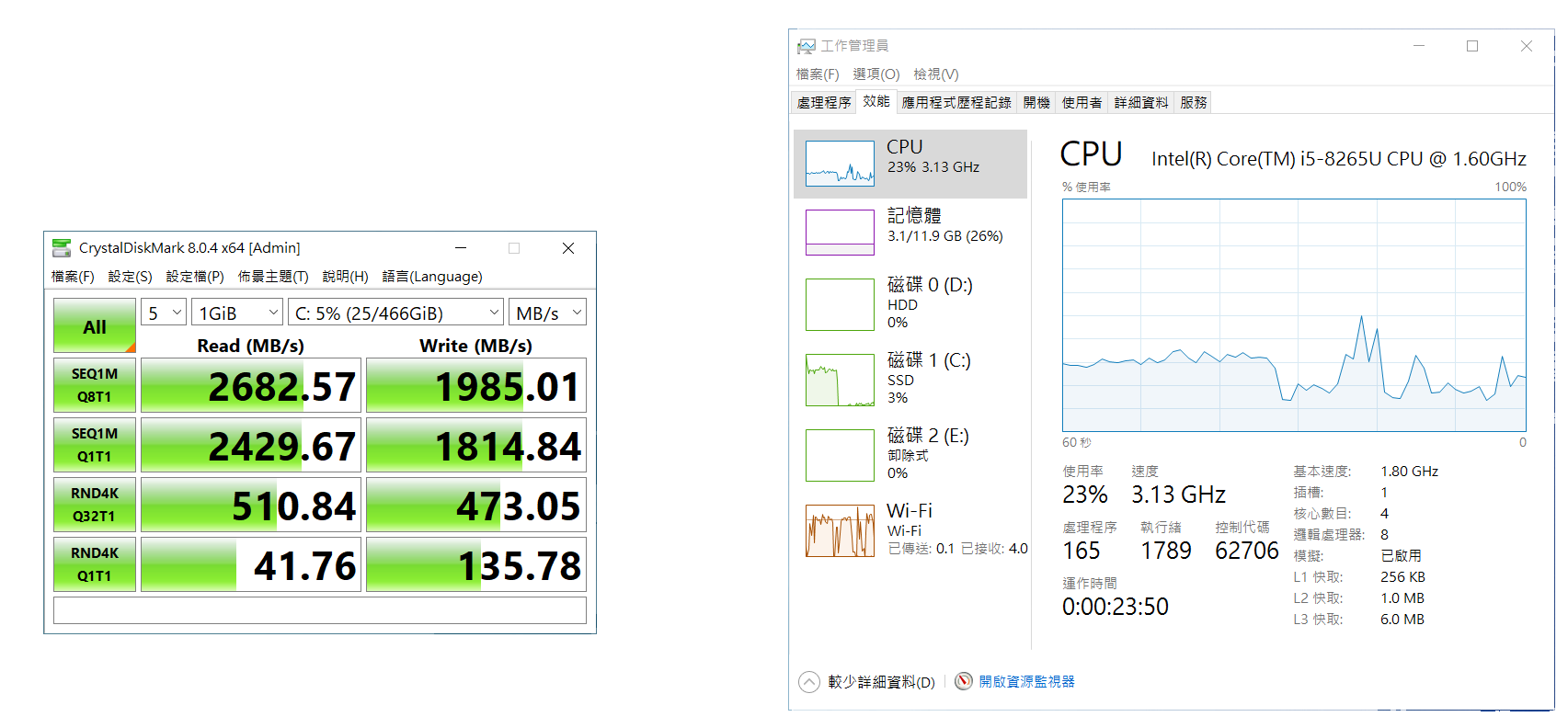The image size is (1568, 728).
Task: Click the resource monitor icon at bottom
Action: [963, 681]
